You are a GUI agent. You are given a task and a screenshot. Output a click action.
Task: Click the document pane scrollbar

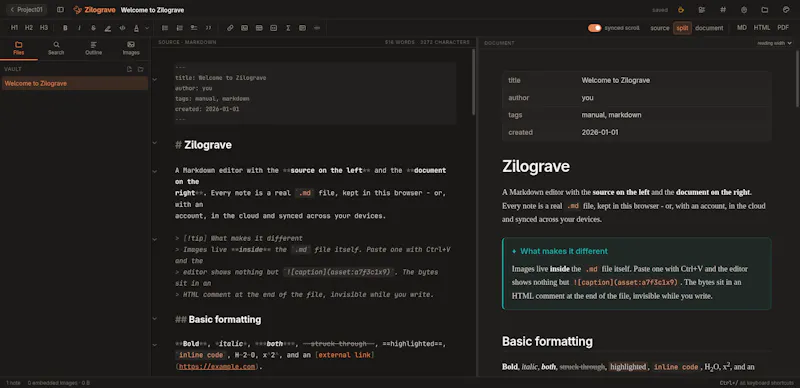[x=797, y=79]
